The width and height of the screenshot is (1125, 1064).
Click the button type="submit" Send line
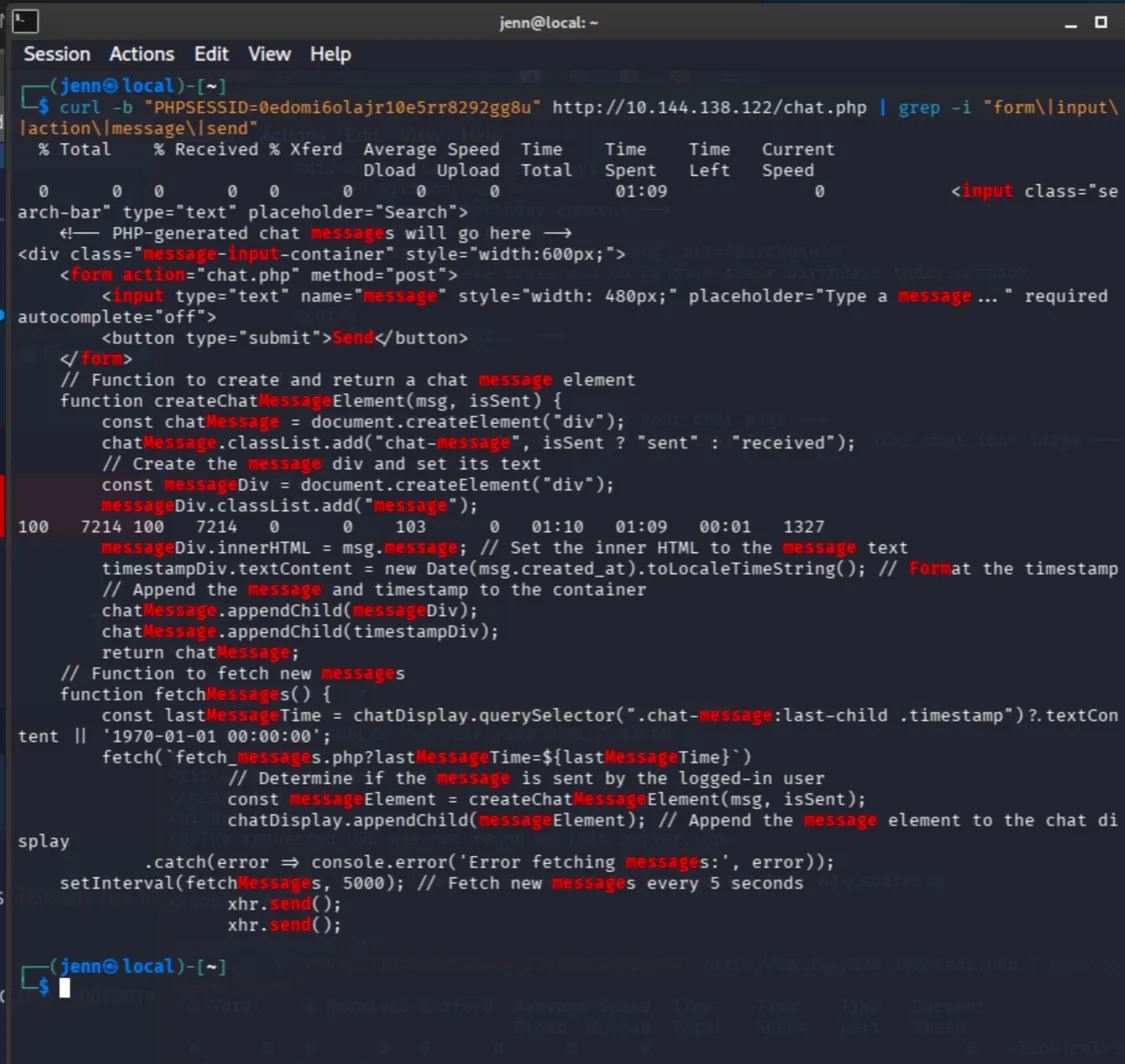tap(284, 338)
